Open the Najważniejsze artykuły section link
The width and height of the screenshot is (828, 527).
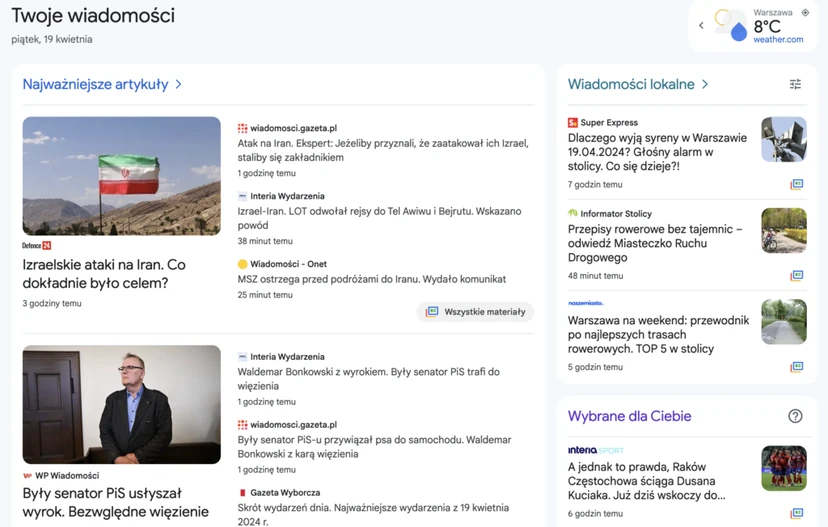click(95, 84)
